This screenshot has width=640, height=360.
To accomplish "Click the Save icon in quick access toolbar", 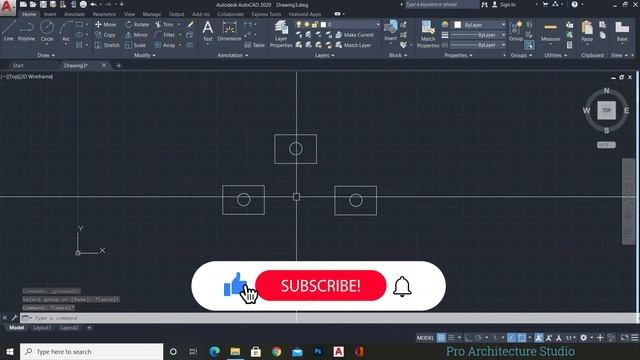I will (x=43, y=4).
